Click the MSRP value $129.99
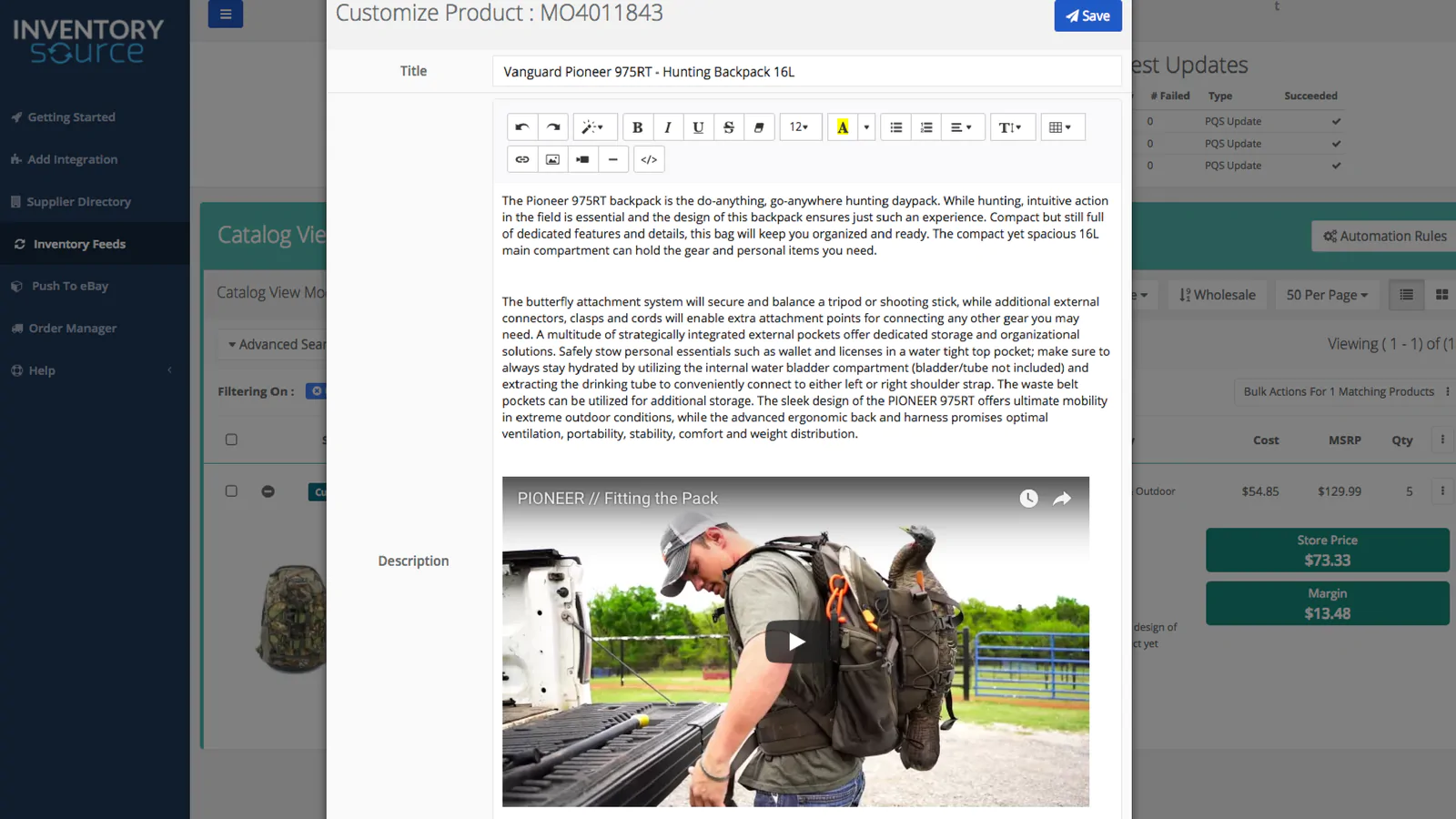This screenshot has width=1456, height=819. [1340, 491]
